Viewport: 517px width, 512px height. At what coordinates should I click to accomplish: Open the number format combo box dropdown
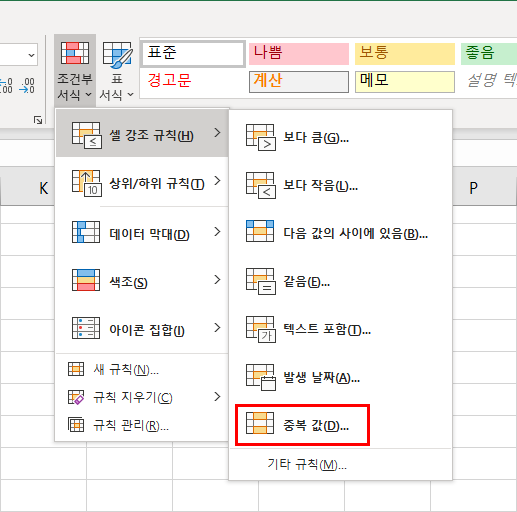click(31, 55)
